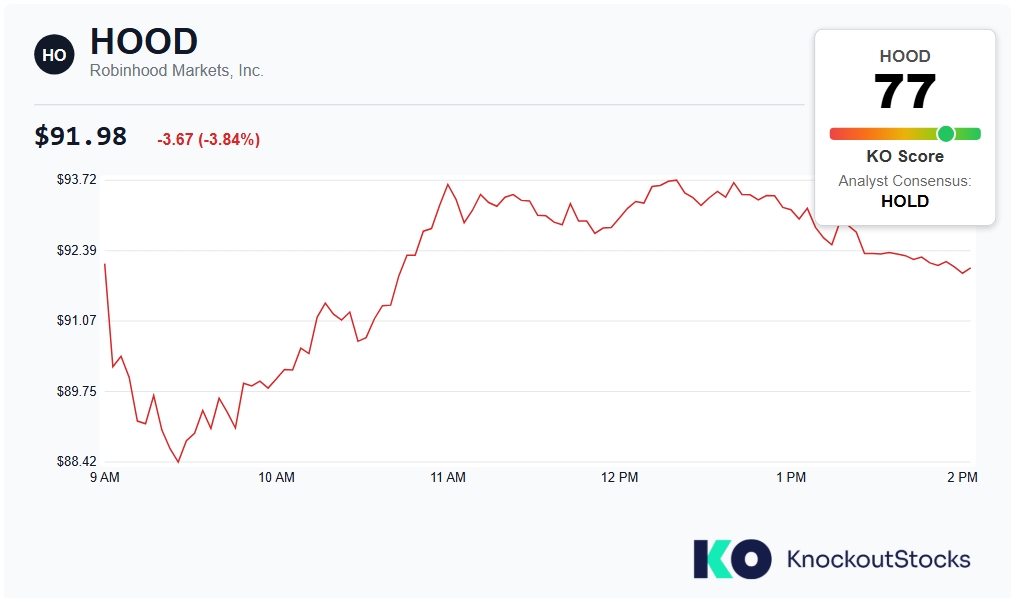Click the Robinhood Markets, Inc. company name

pyautogui.click(x=176, y=71)
